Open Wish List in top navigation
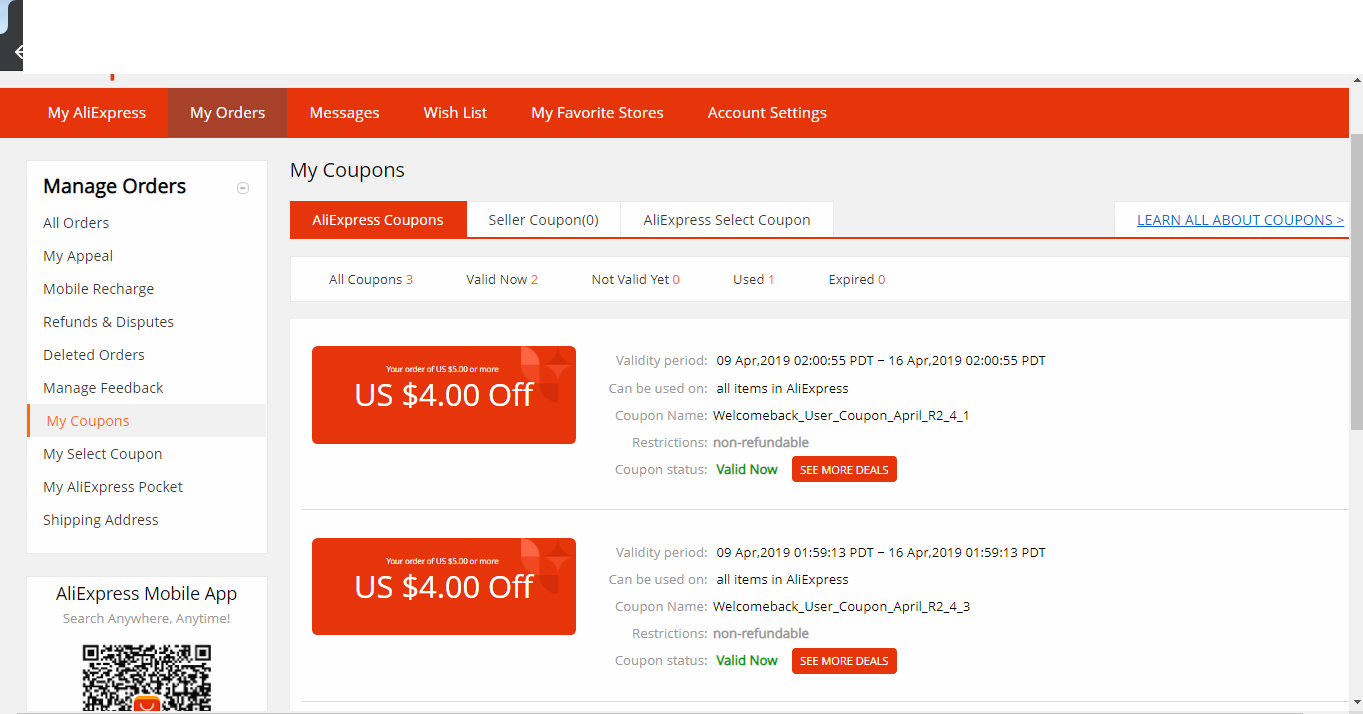The width and height of the screenshot is (1363, 714). coord(455,113)
